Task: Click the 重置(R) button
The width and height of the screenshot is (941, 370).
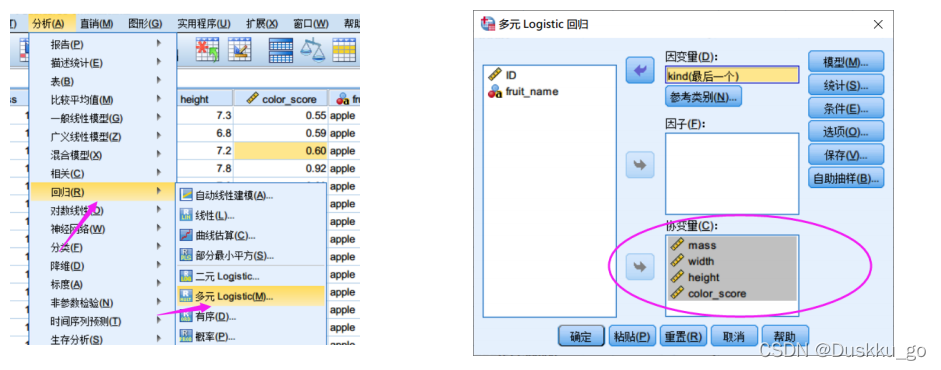Action: click(x=684, y=336)
